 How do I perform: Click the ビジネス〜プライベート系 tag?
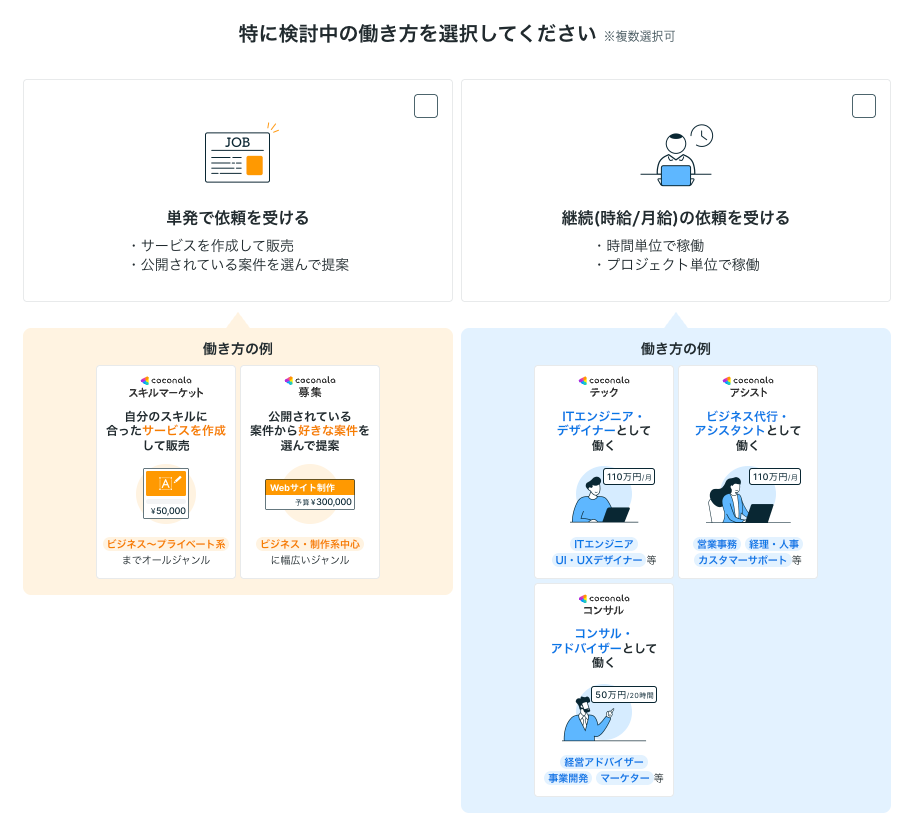(x=166, y=544)
